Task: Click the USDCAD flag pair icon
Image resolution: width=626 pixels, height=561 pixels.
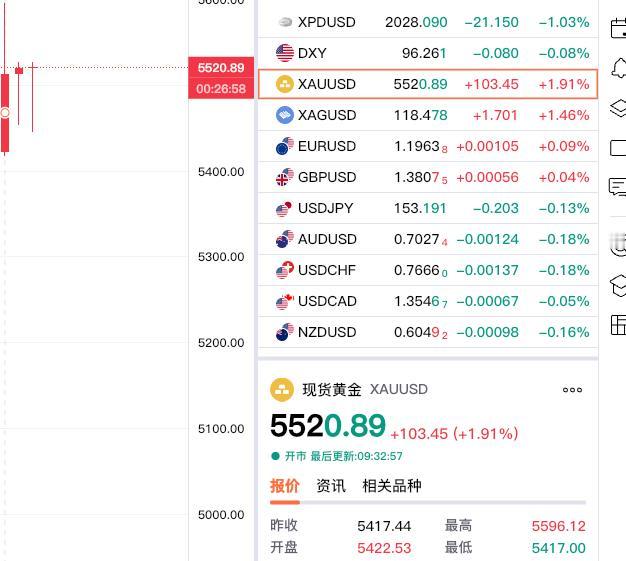Action: [x=285, y=301]
